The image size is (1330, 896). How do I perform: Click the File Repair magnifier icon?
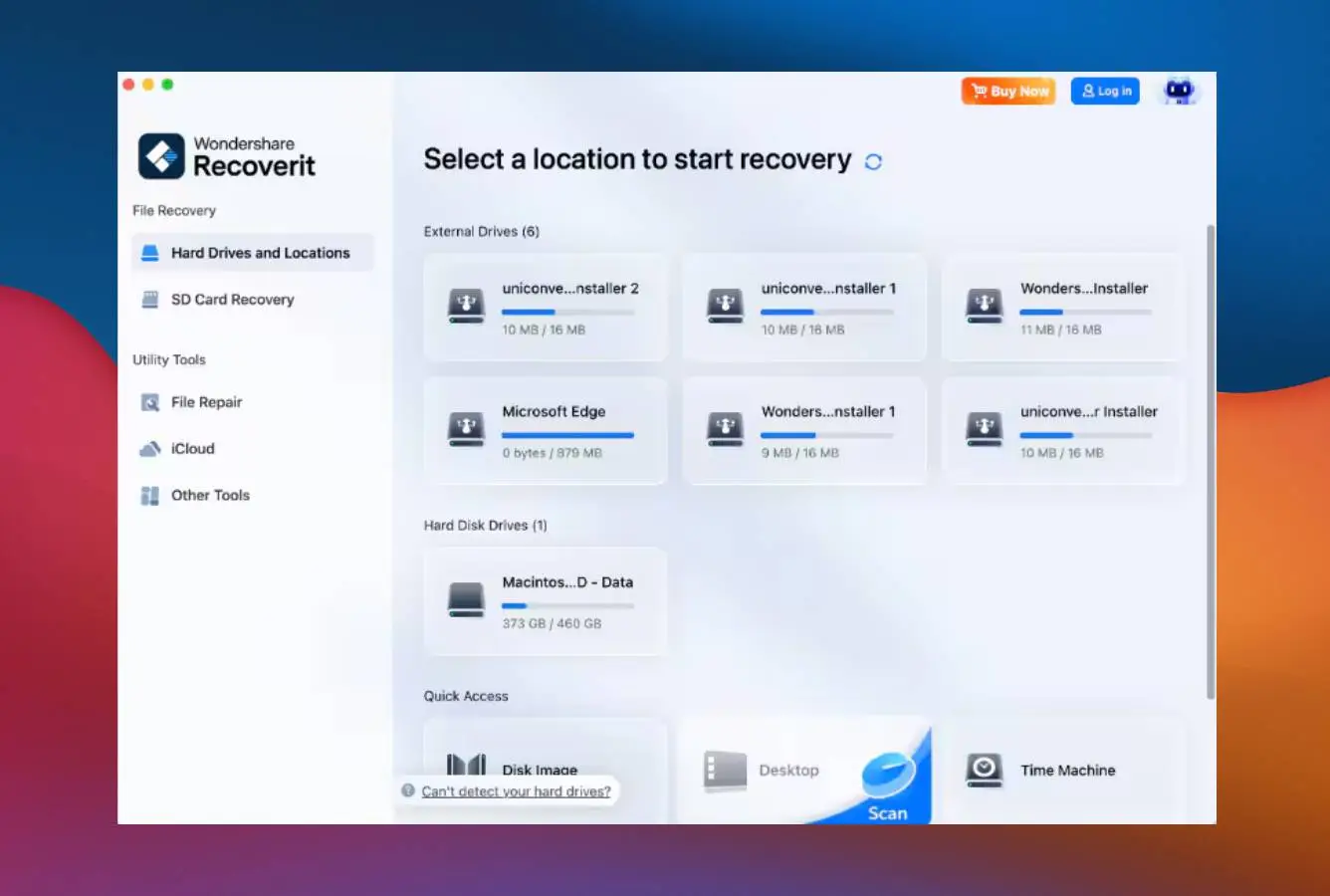point(150,402)
